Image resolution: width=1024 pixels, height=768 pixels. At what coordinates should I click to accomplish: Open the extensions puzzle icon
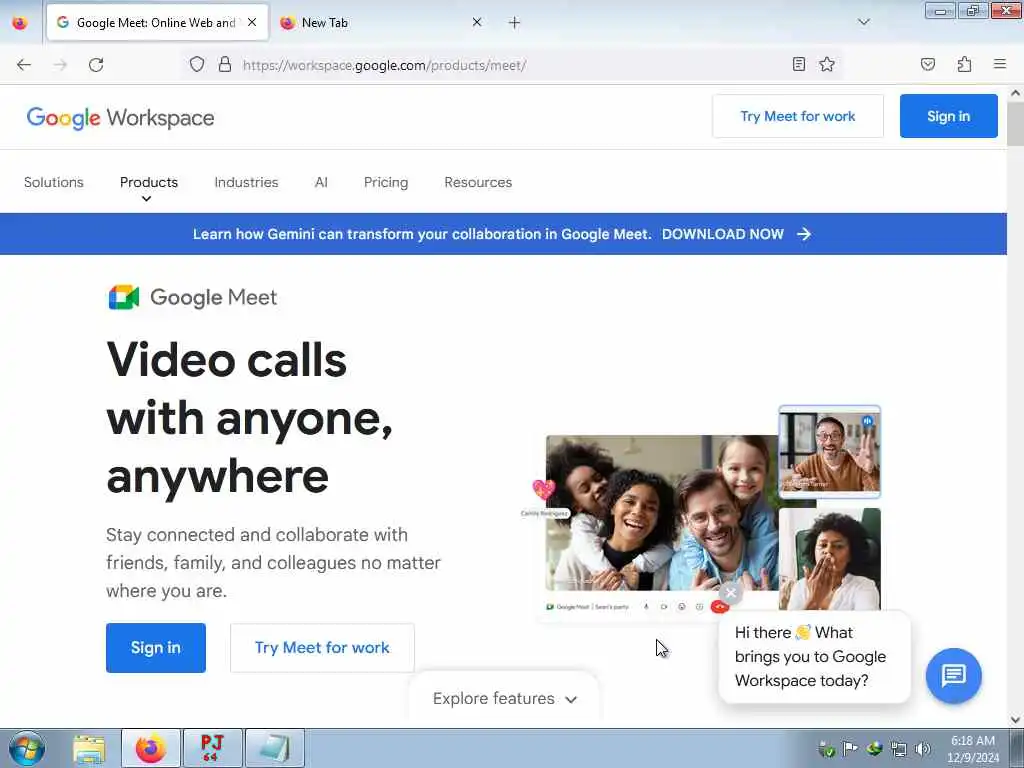pos(964,64)
